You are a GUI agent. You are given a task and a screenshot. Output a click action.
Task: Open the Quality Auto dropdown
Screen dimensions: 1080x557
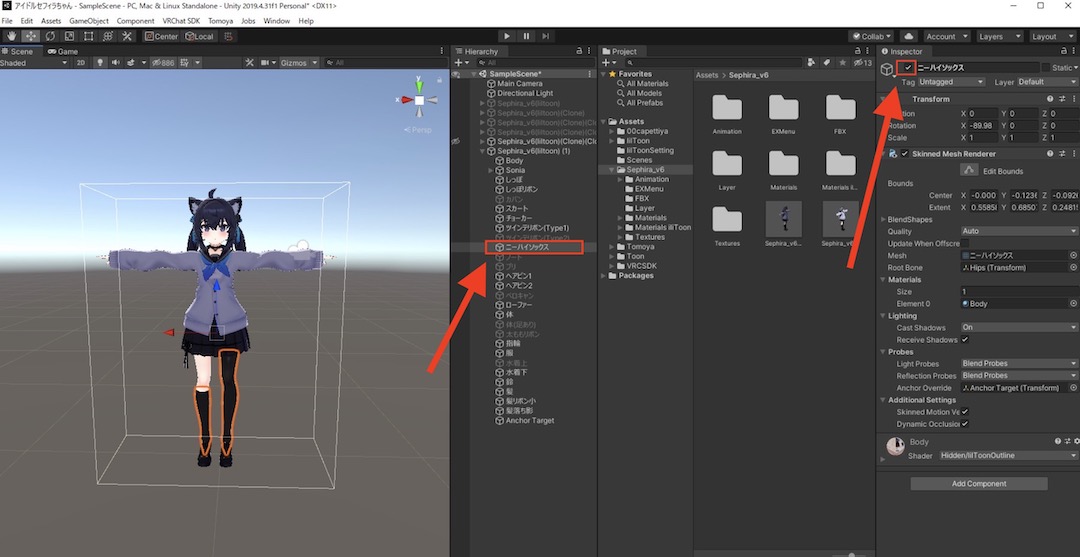pos(1019,231)
